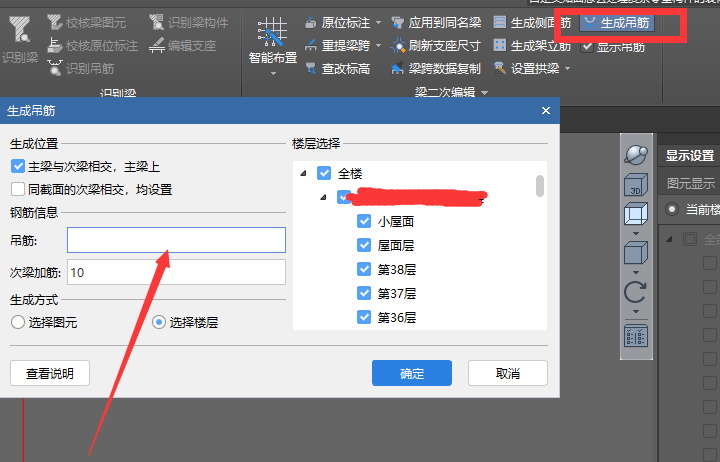This screenshot has height=462, width=720.
Task: Select the 选择楼层 radio button
Action: [x=159, y=322]
